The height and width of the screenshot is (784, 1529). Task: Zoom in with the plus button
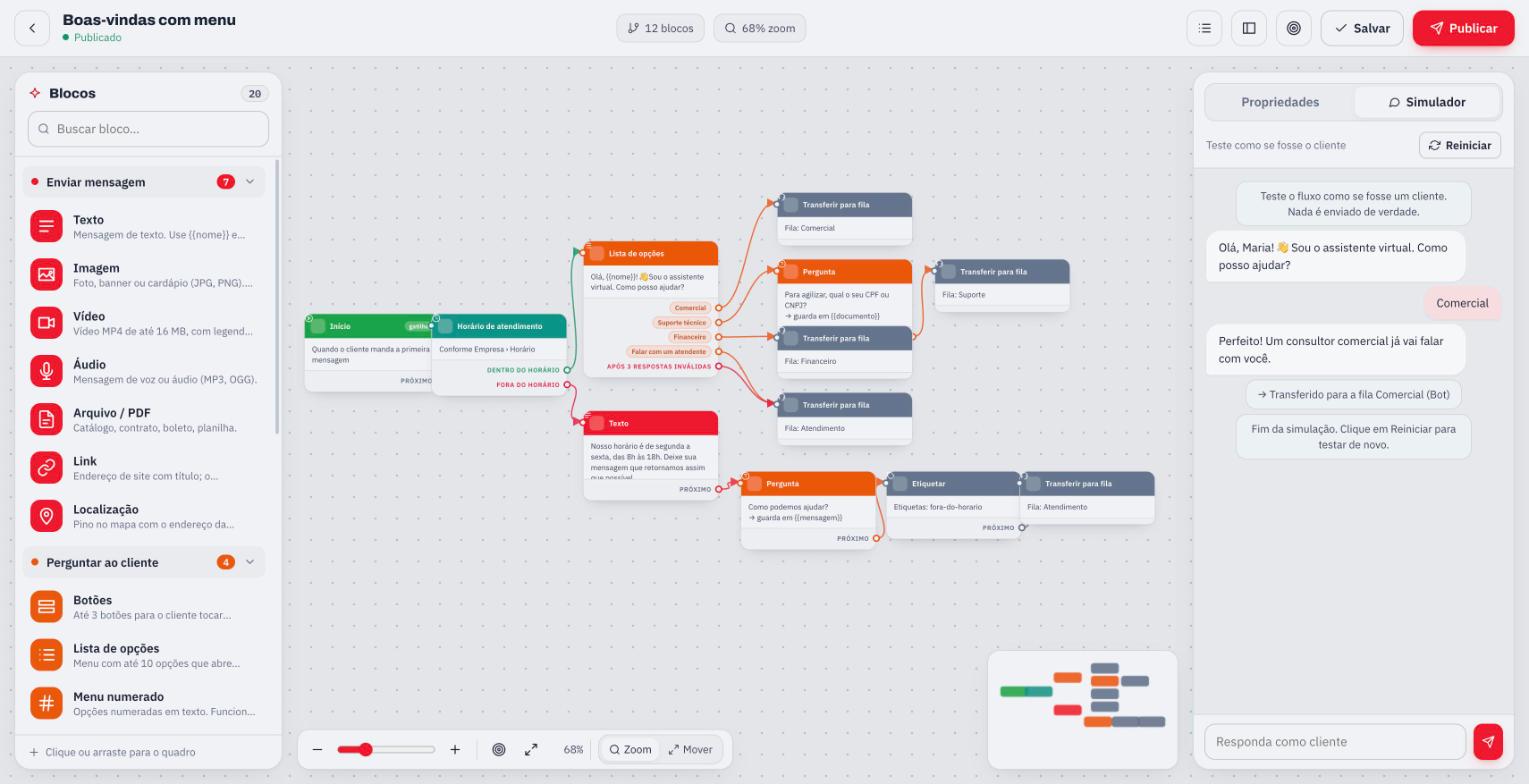point(455,749)
